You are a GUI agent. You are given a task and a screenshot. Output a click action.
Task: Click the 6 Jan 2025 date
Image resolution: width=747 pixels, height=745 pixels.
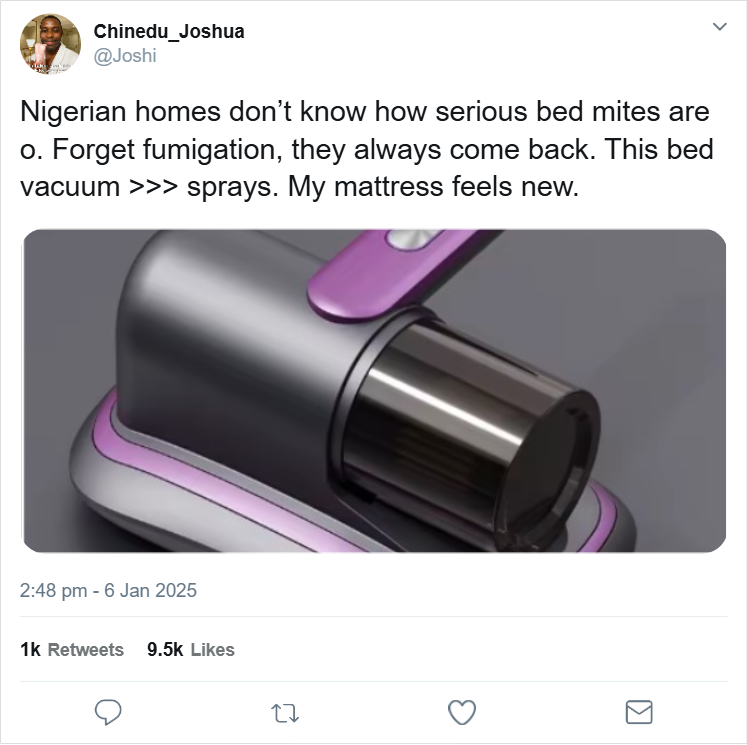(x=151, y=590)
